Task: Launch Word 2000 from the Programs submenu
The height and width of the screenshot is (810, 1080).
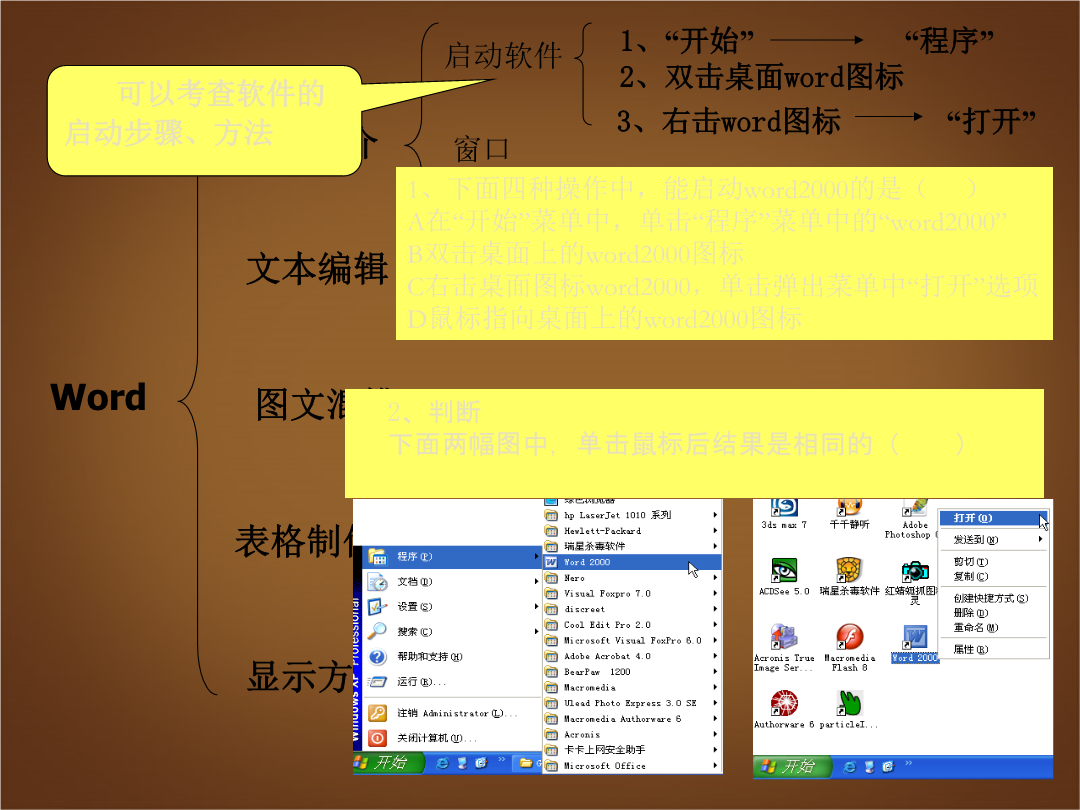Action: pyautogui.click(x=632, y=562)
